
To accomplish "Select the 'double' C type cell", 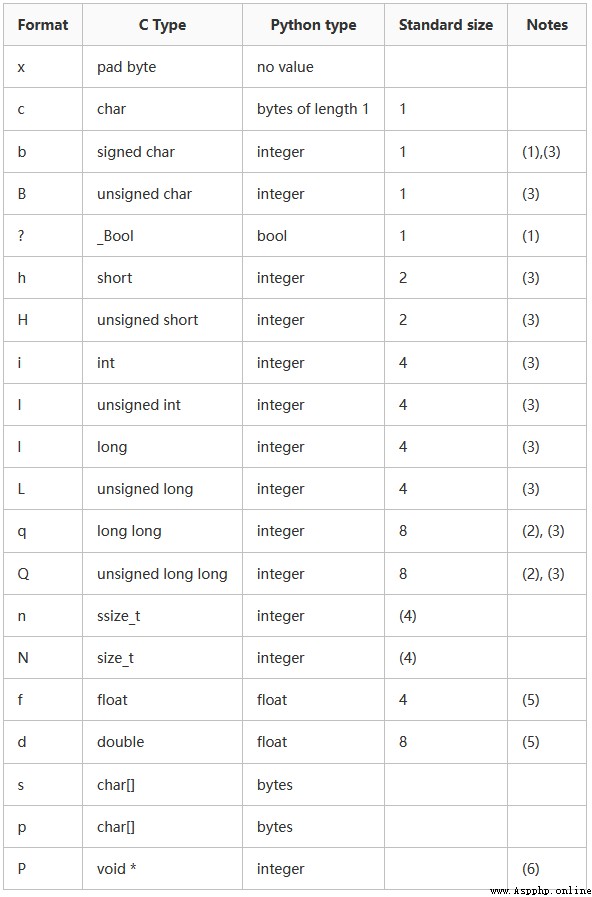I will pyautogui.click(x=162, y=742).
